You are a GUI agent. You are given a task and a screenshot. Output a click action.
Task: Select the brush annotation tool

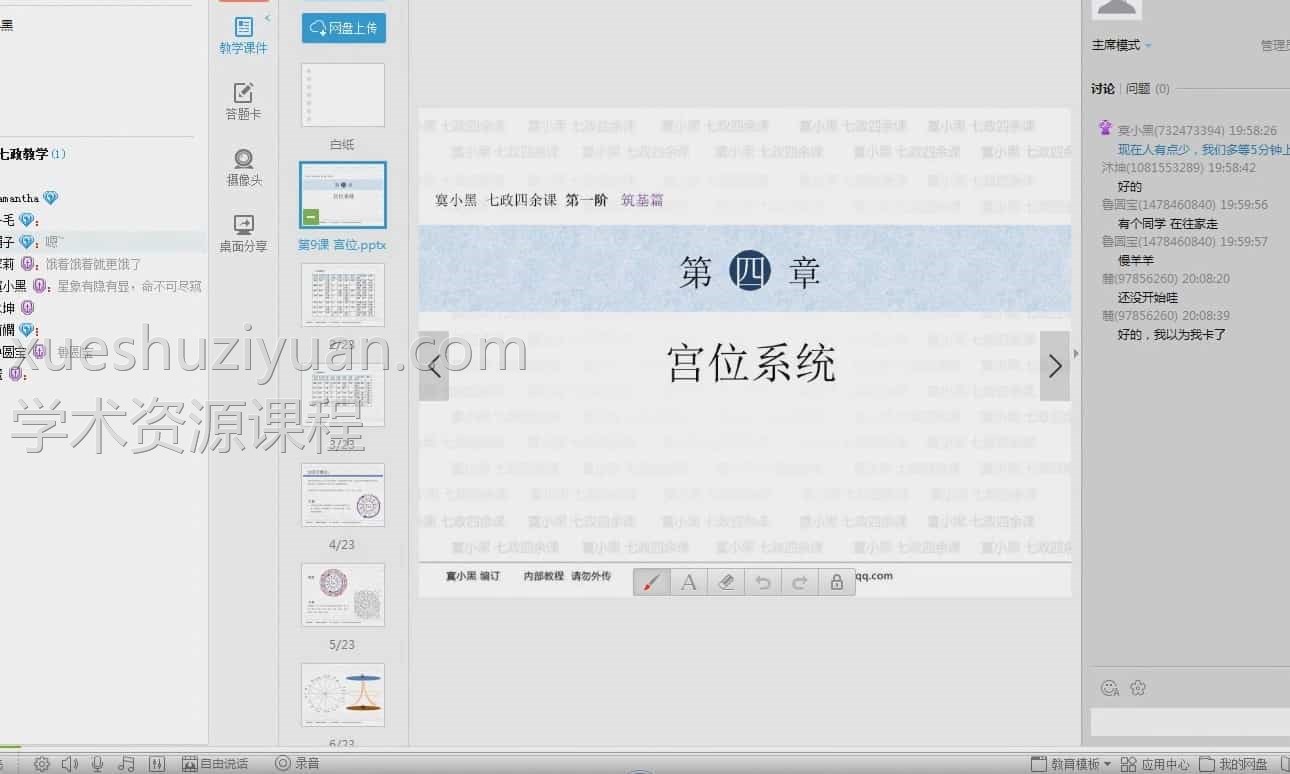coord(651,581)
